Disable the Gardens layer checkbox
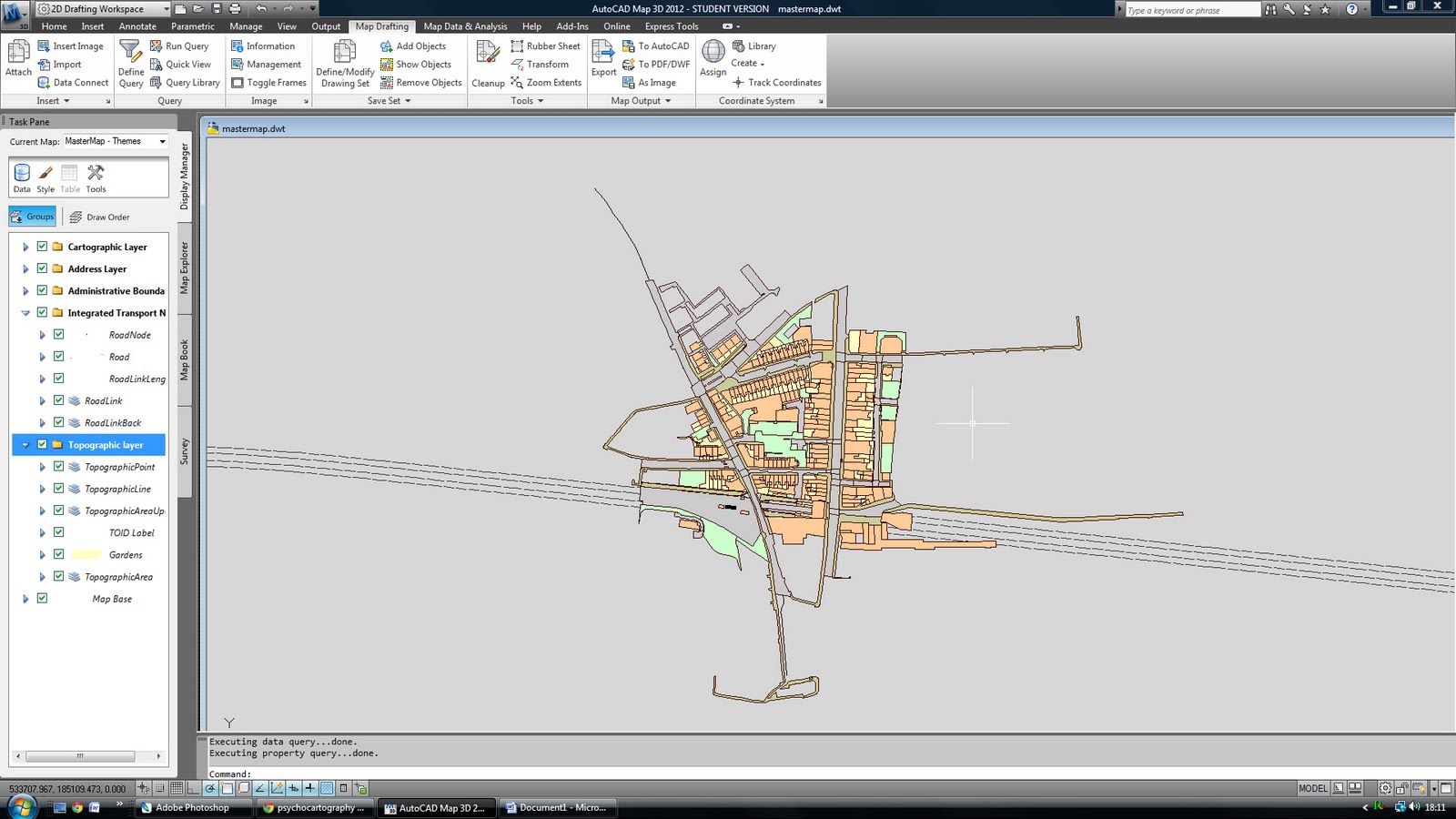 point(58,554)
